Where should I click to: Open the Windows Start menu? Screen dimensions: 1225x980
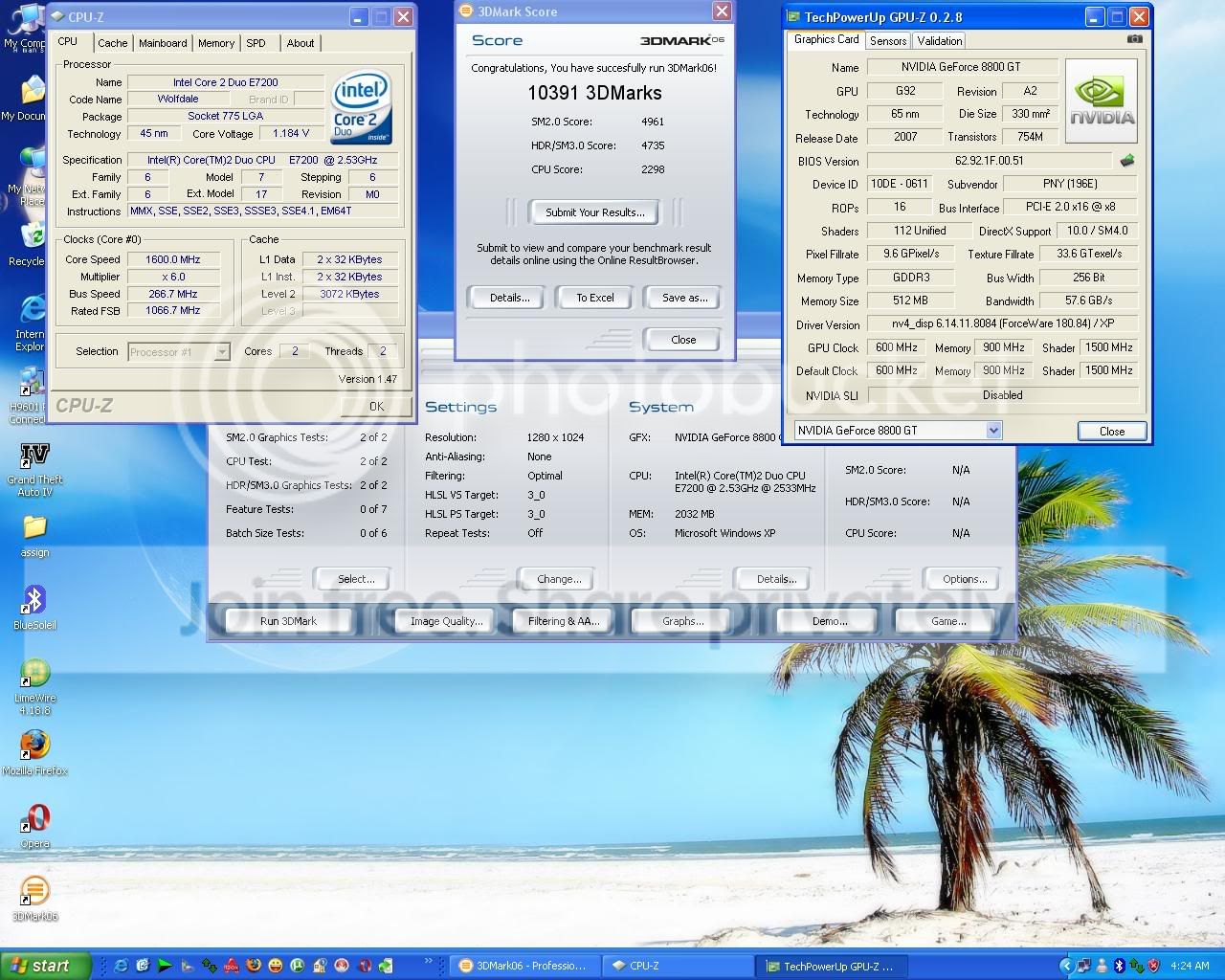pyautogui.click(x=46, y=966)
